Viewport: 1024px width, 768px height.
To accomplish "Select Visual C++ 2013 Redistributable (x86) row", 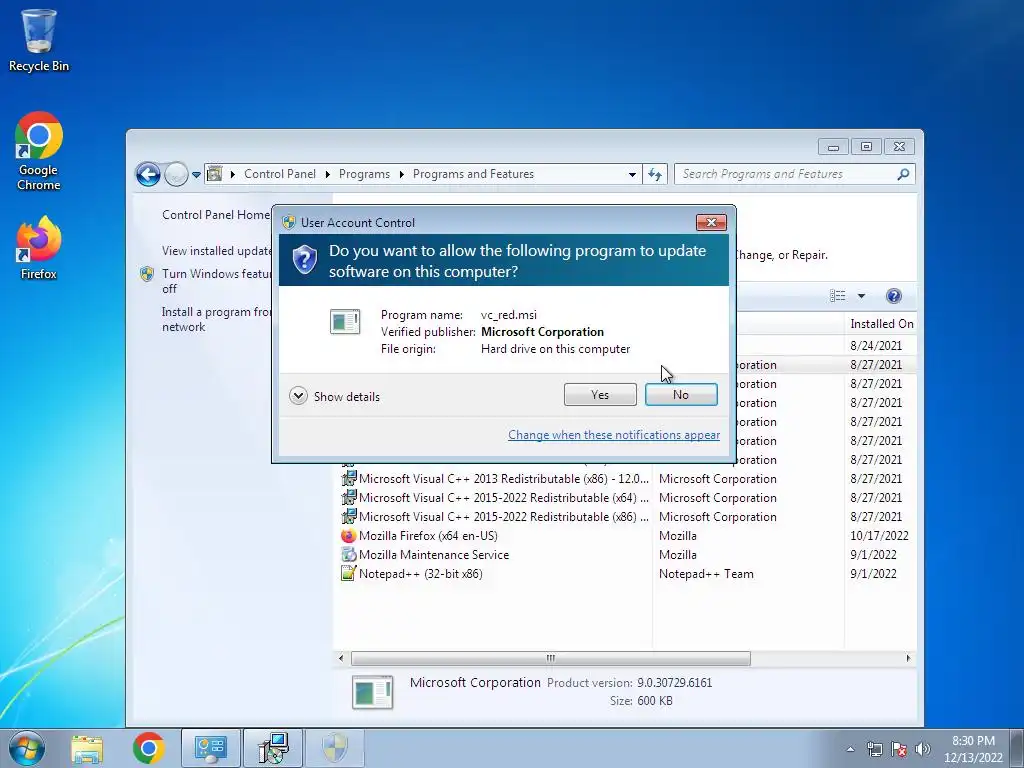I will [627, 479].
